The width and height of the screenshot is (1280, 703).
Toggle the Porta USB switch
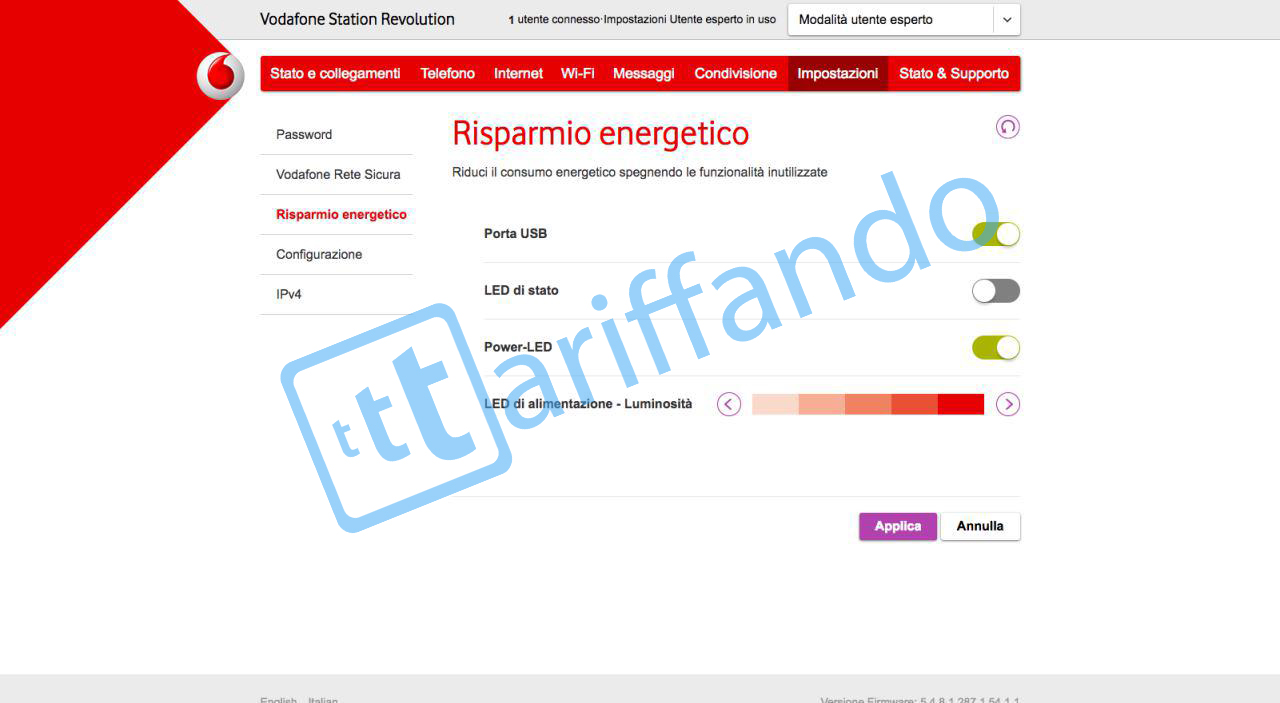pyautogui.click(x=995, y=234)
